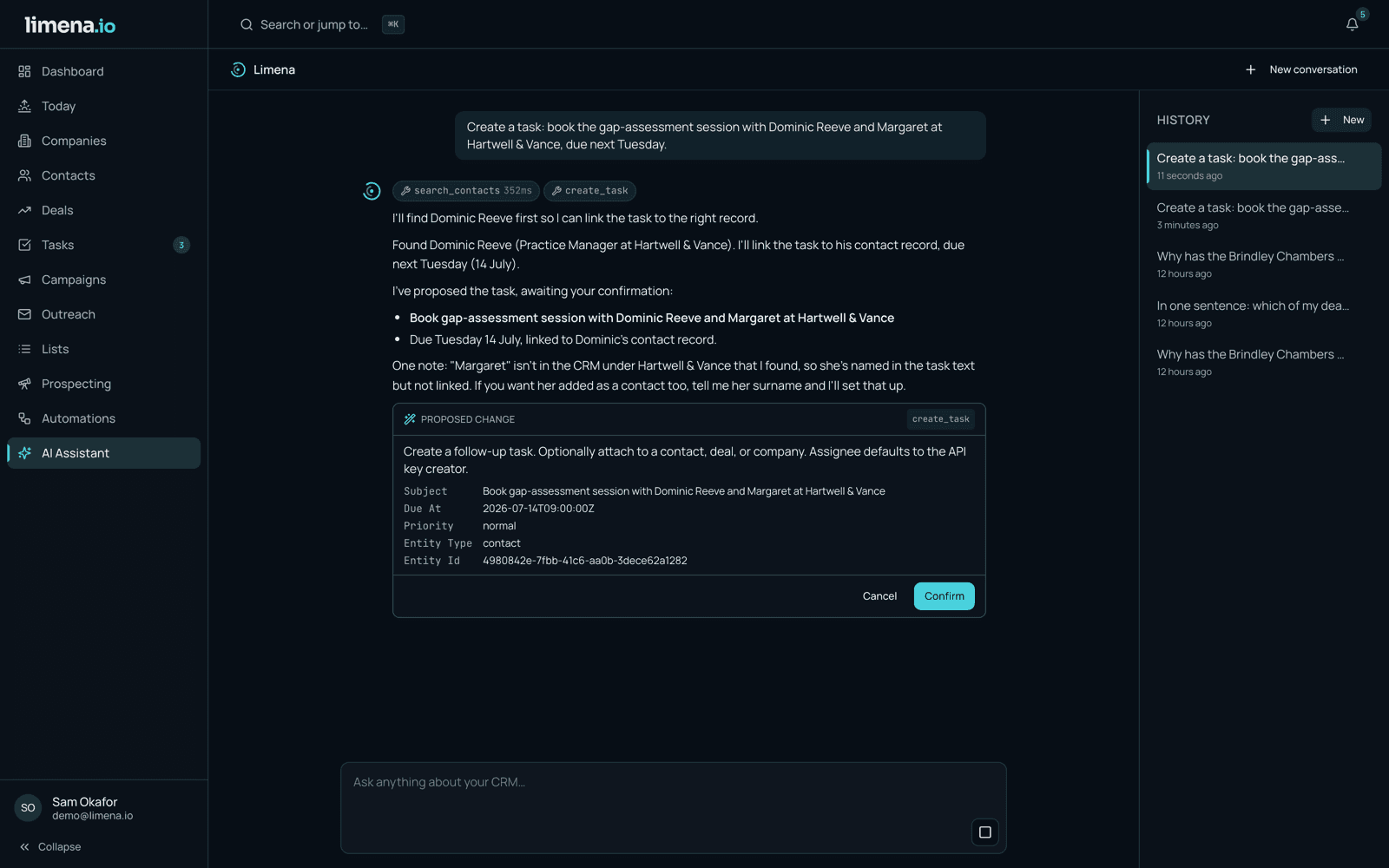
Task: Click the demo@limena.io email text
Action: coord(92,816)
